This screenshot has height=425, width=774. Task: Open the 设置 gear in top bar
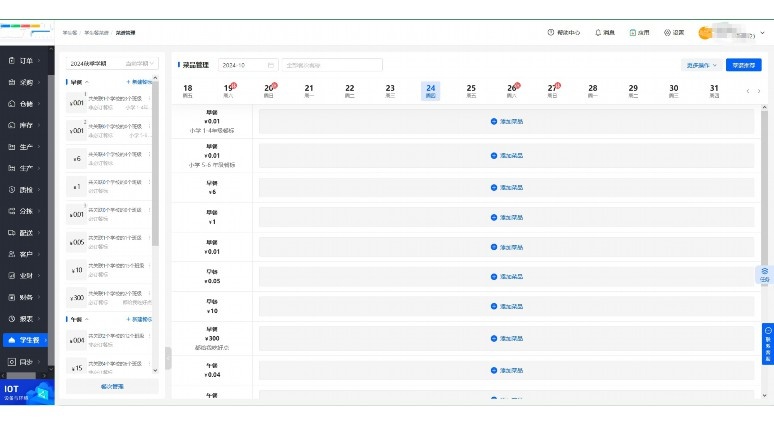pos(674,33)
